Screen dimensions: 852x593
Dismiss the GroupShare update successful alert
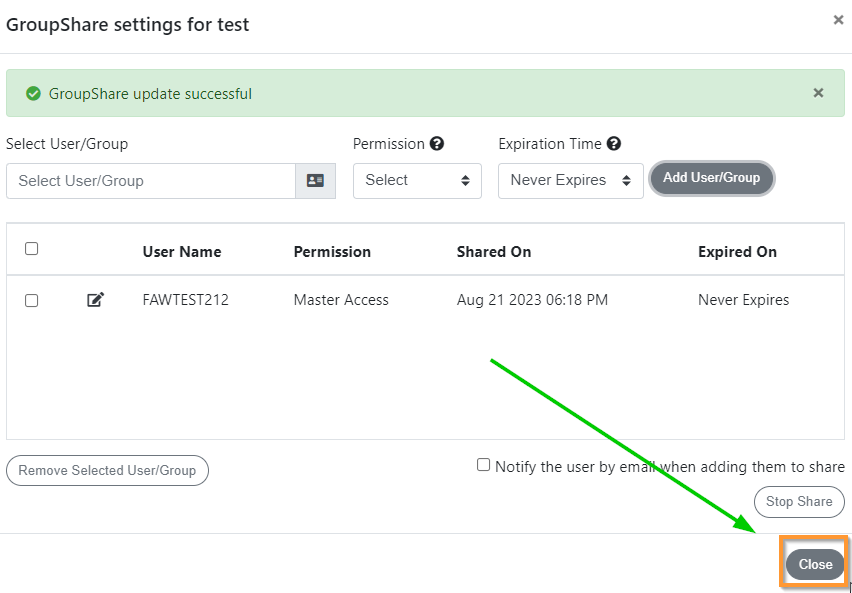coord(818,93)
